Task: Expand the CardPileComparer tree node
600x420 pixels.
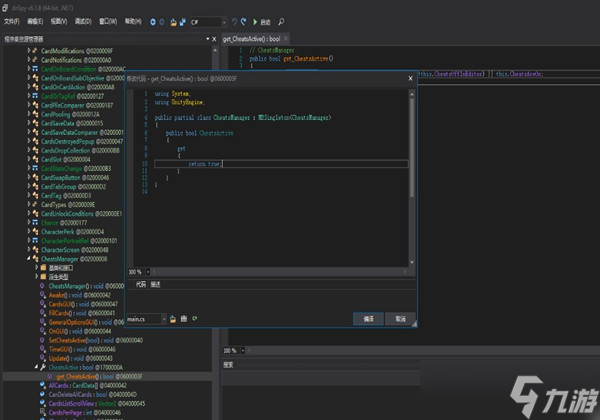Action: point(29,105)
